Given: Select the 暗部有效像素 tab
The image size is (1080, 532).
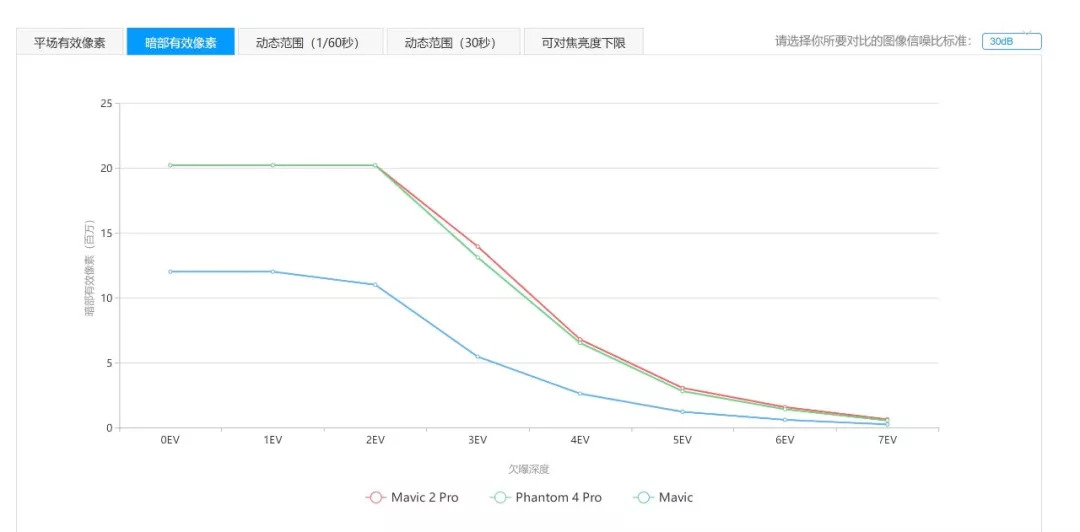Looking at the screenshot, I should (180, 42).
